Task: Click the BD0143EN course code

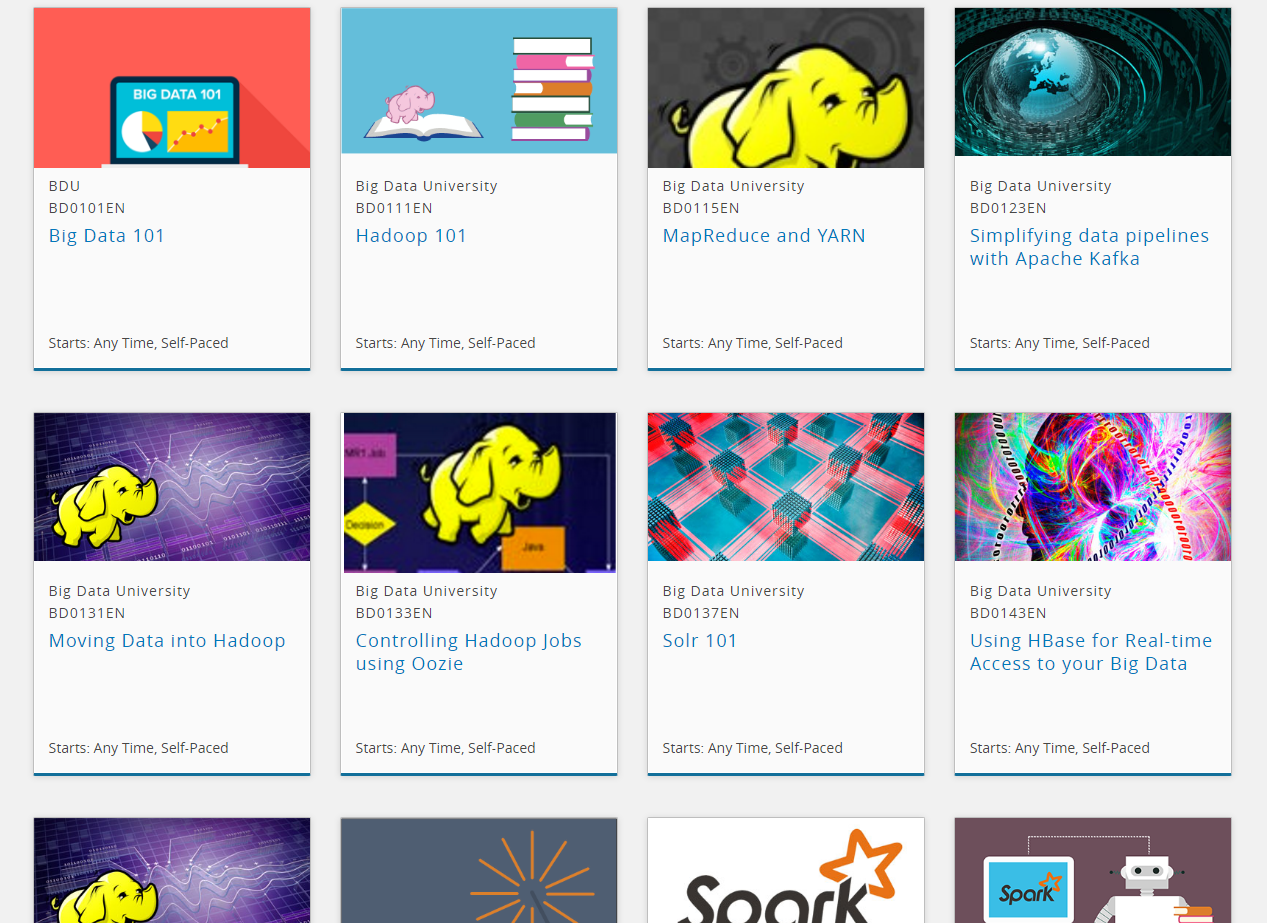Action: [1008, 613]
